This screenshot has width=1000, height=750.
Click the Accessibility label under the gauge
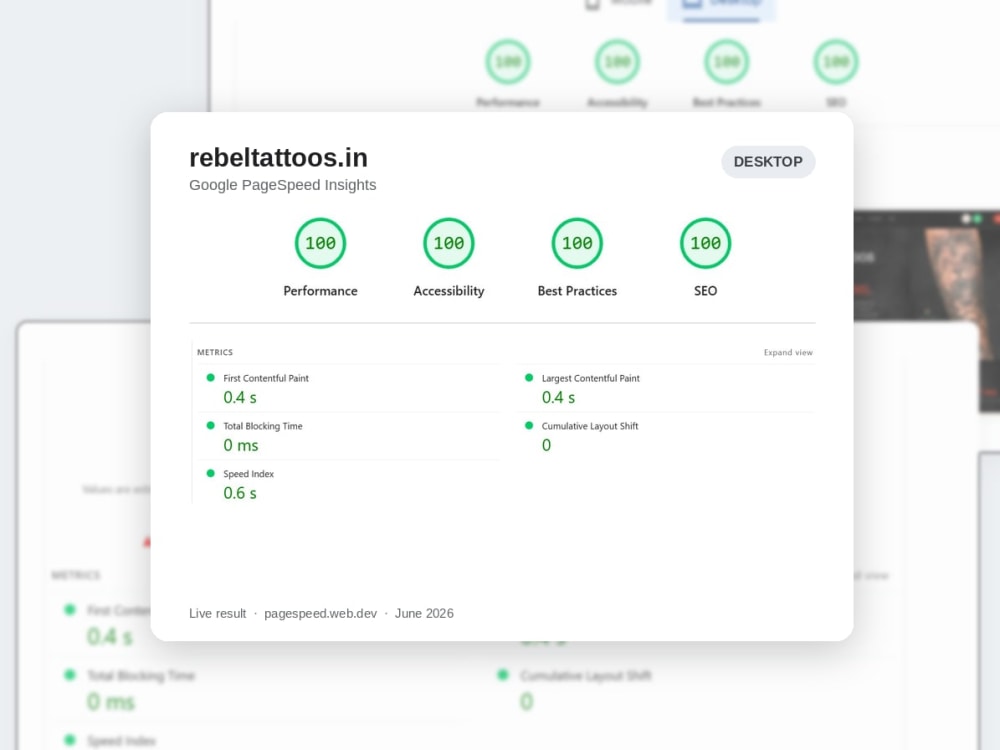pyautogui.click(x=449, y=291)
